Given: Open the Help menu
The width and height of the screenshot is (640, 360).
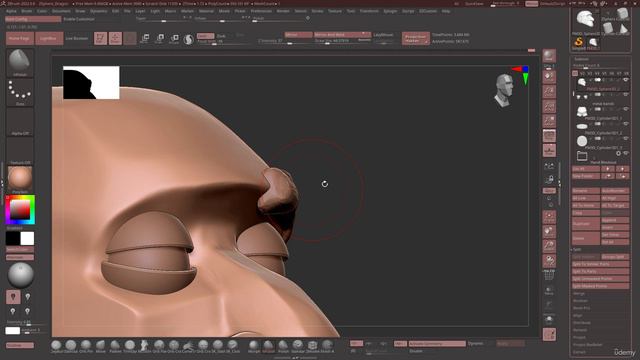Looking at the screenshot, I should pyautogui.click(x=446, y=11).
